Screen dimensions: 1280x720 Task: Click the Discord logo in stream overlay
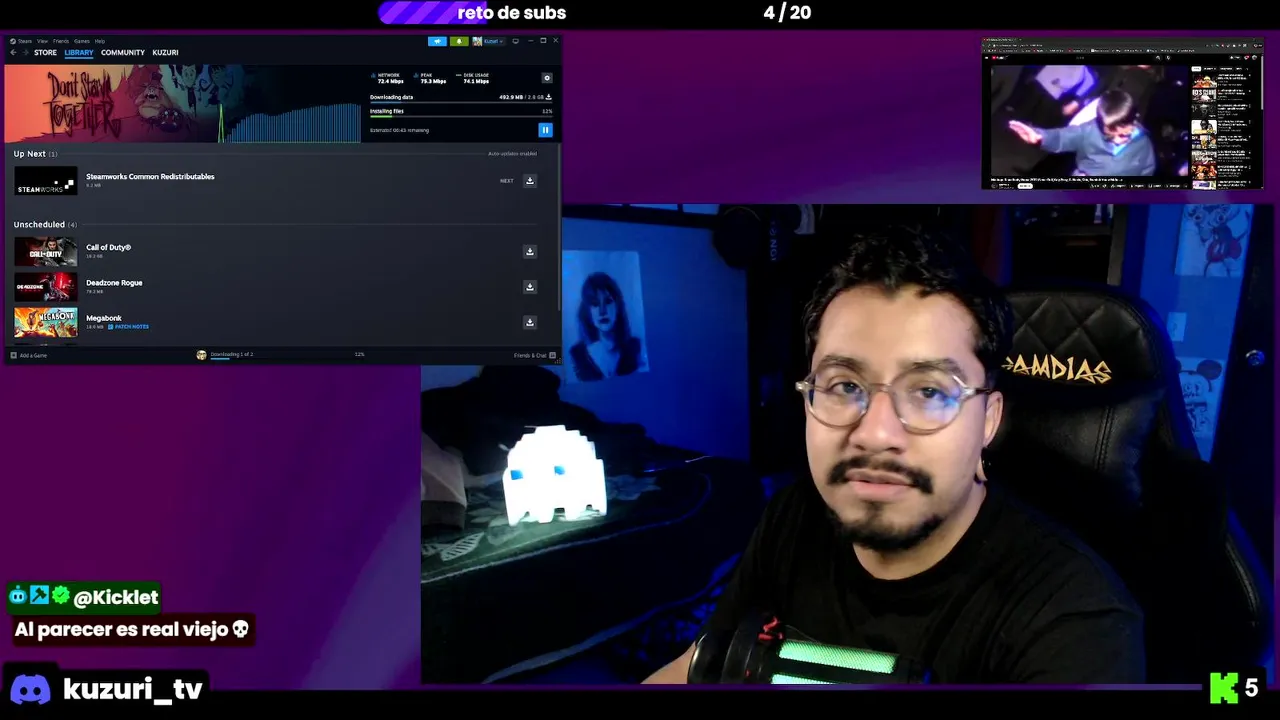coord(30,689)
